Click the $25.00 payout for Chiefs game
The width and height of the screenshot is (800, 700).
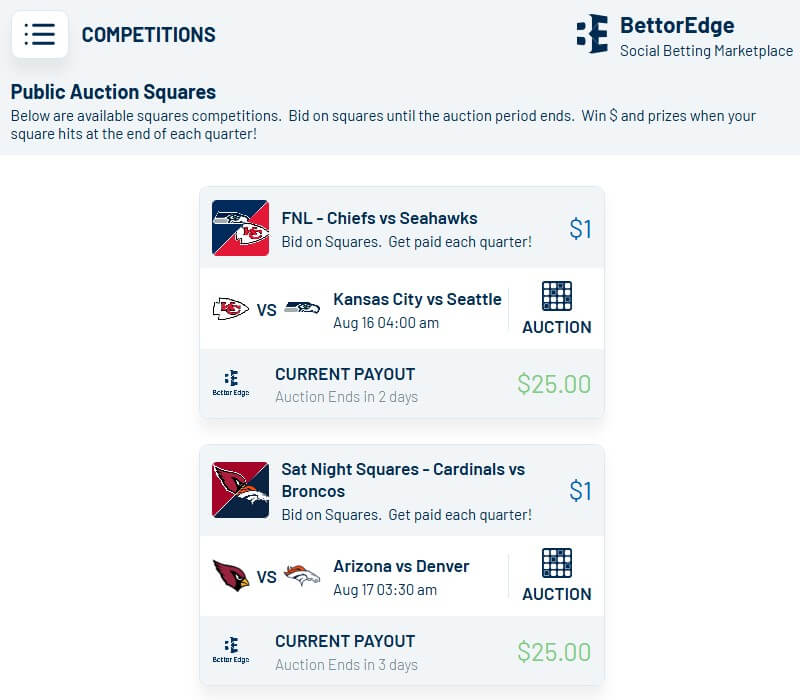coord(554,384)
